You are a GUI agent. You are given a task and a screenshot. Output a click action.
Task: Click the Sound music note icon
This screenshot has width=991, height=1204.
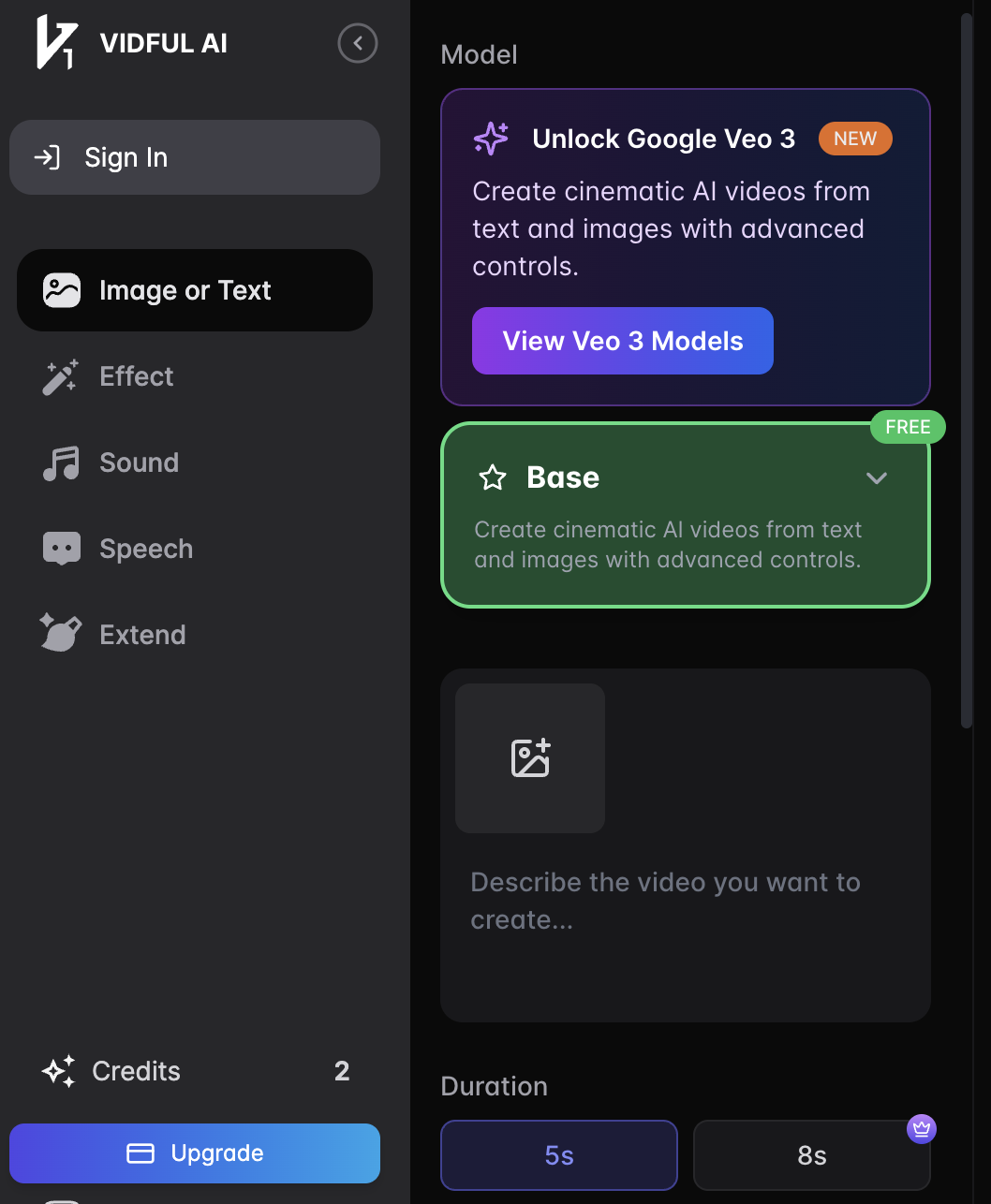61,463
